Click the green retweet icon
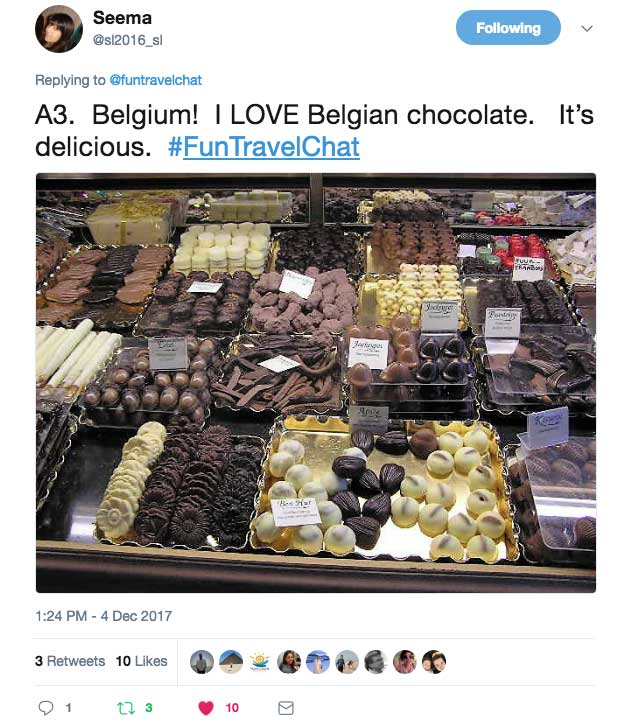Screen dimensions: 630x727 (x=127, y=708)
